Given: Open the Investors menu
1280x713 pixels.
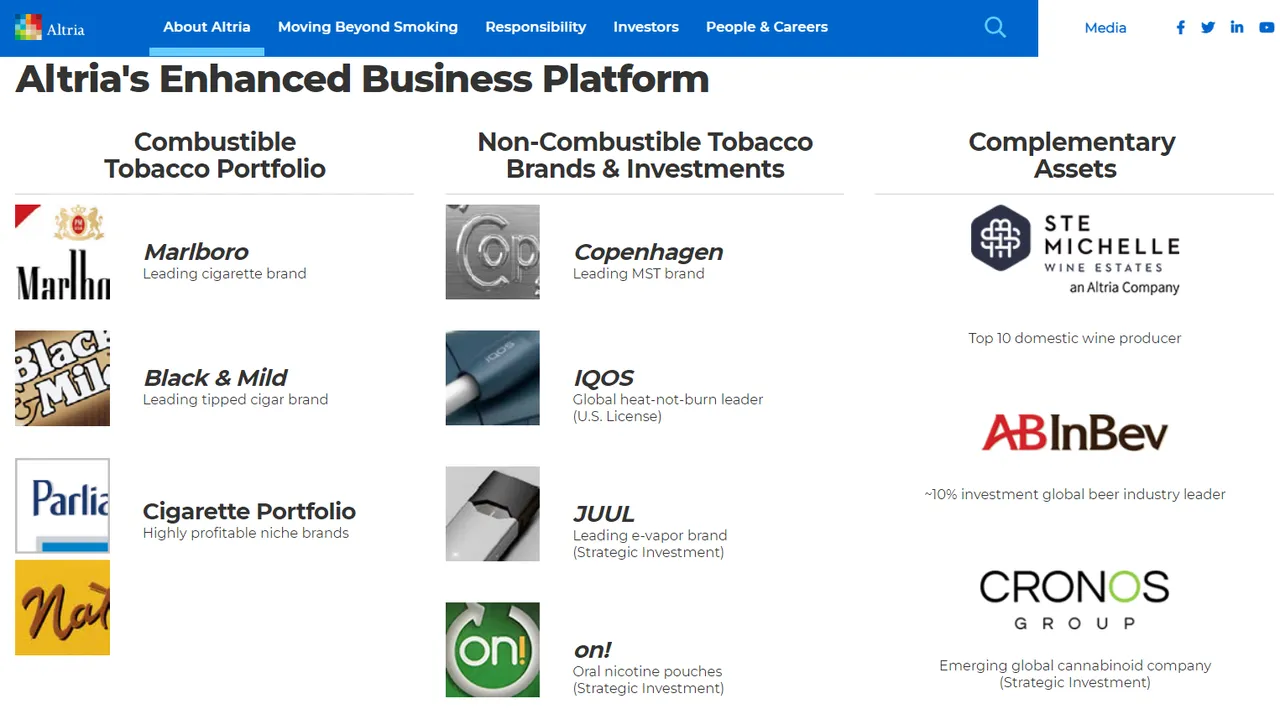Looking at the screenshot, I should [646, 27].
